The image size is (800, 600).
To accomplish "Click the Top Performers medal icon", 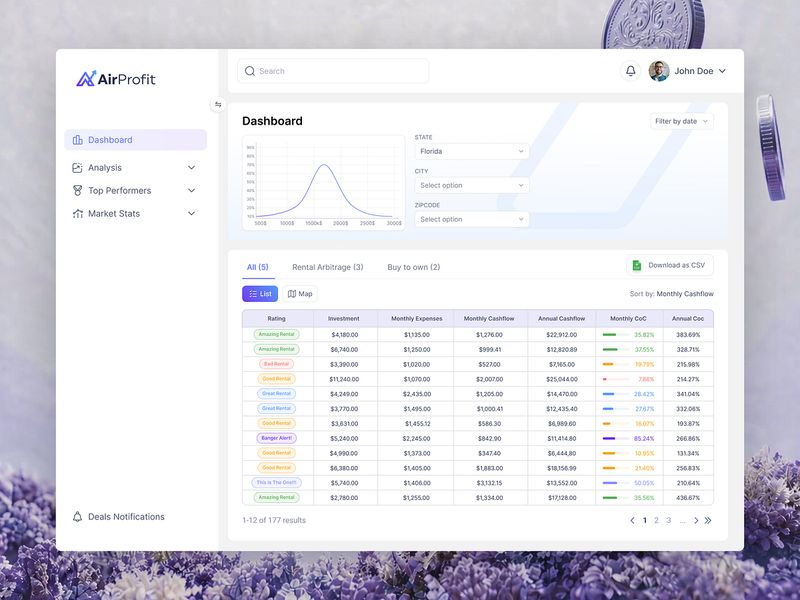I will pos(78,191).
